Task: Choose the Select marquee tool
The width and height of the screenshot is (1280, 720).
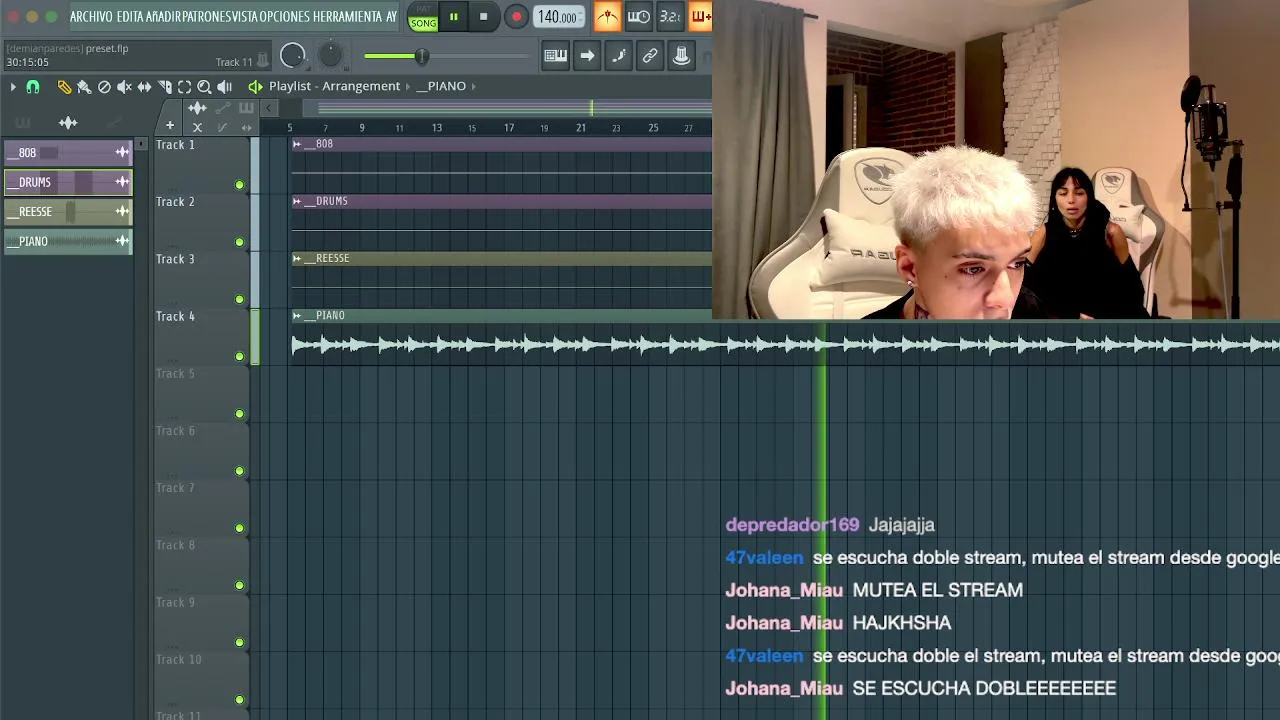Action: 184,87
